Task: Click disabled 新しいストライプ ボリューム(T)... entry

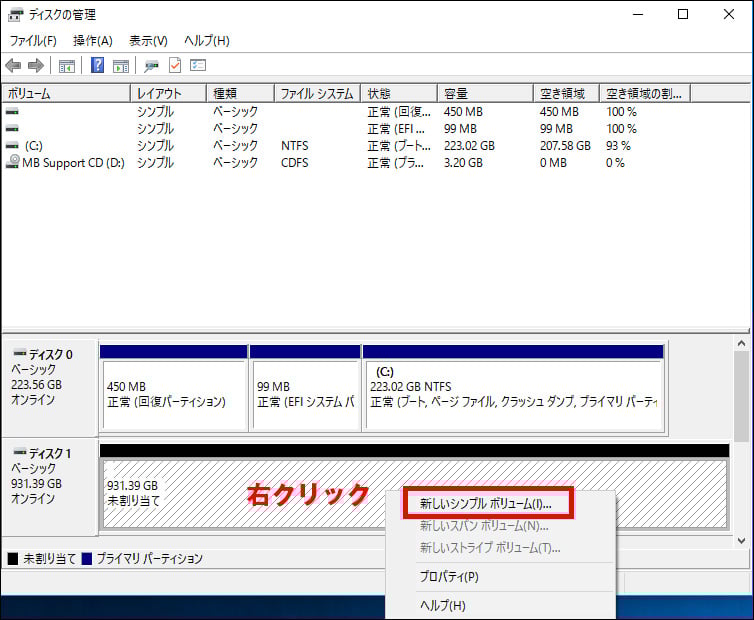Action: 490,547
